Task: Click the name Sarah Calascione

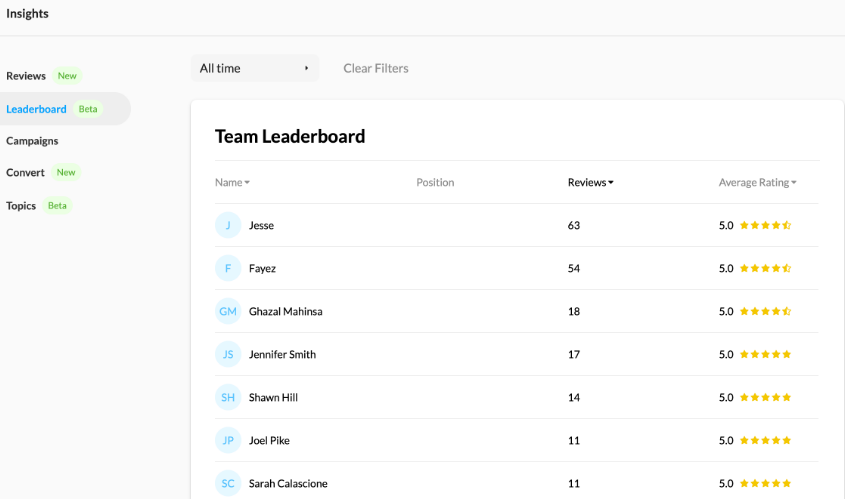Action: point(288,483)
